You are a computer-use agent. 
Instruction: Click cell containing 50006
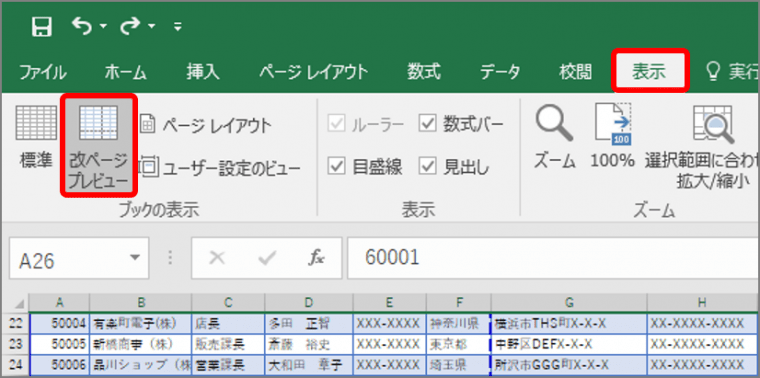pyautogui.click(x=60, y=365)
